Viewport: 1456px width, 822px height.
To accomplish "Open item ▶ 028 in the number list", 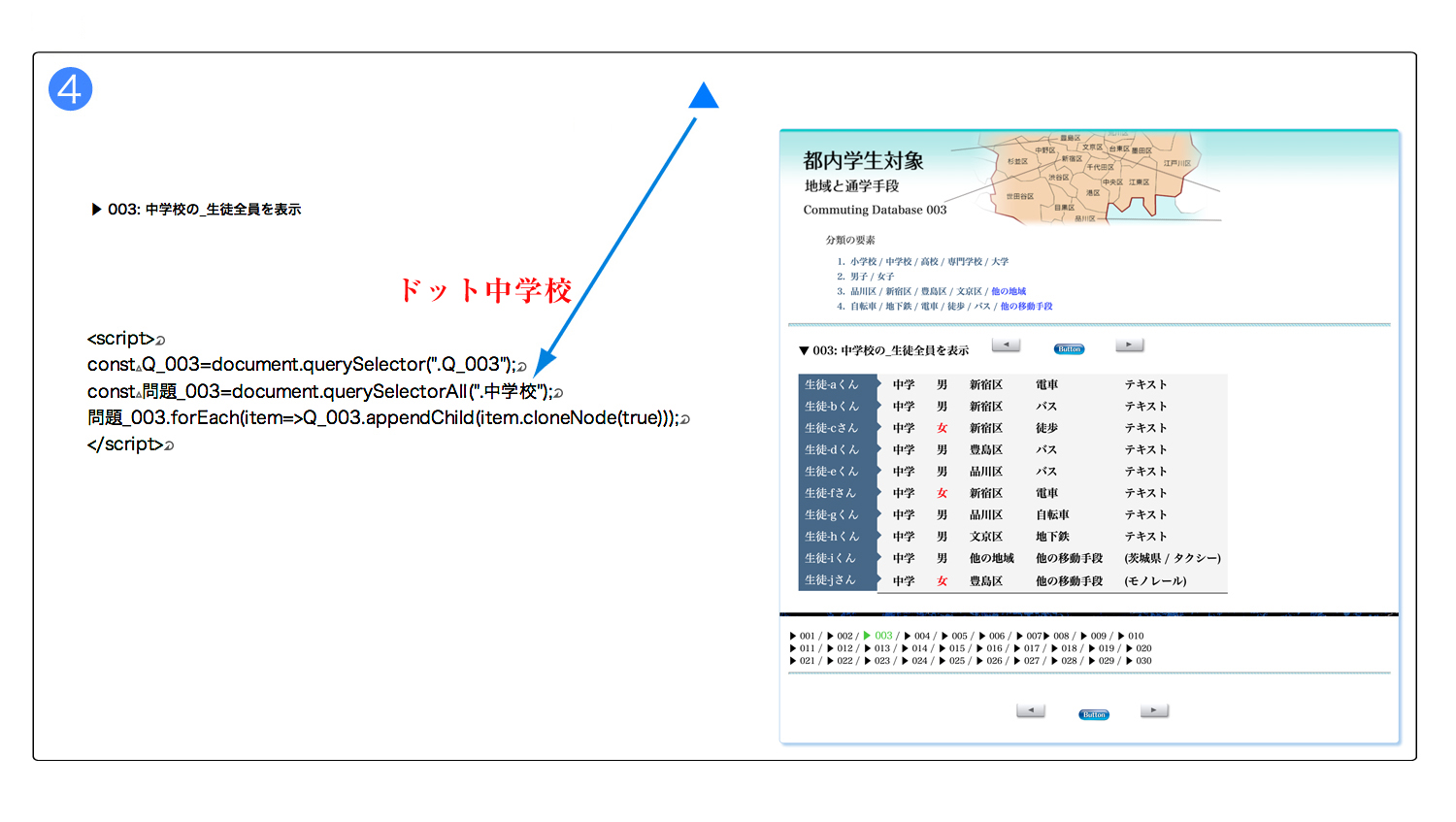I will [1065, 662].
